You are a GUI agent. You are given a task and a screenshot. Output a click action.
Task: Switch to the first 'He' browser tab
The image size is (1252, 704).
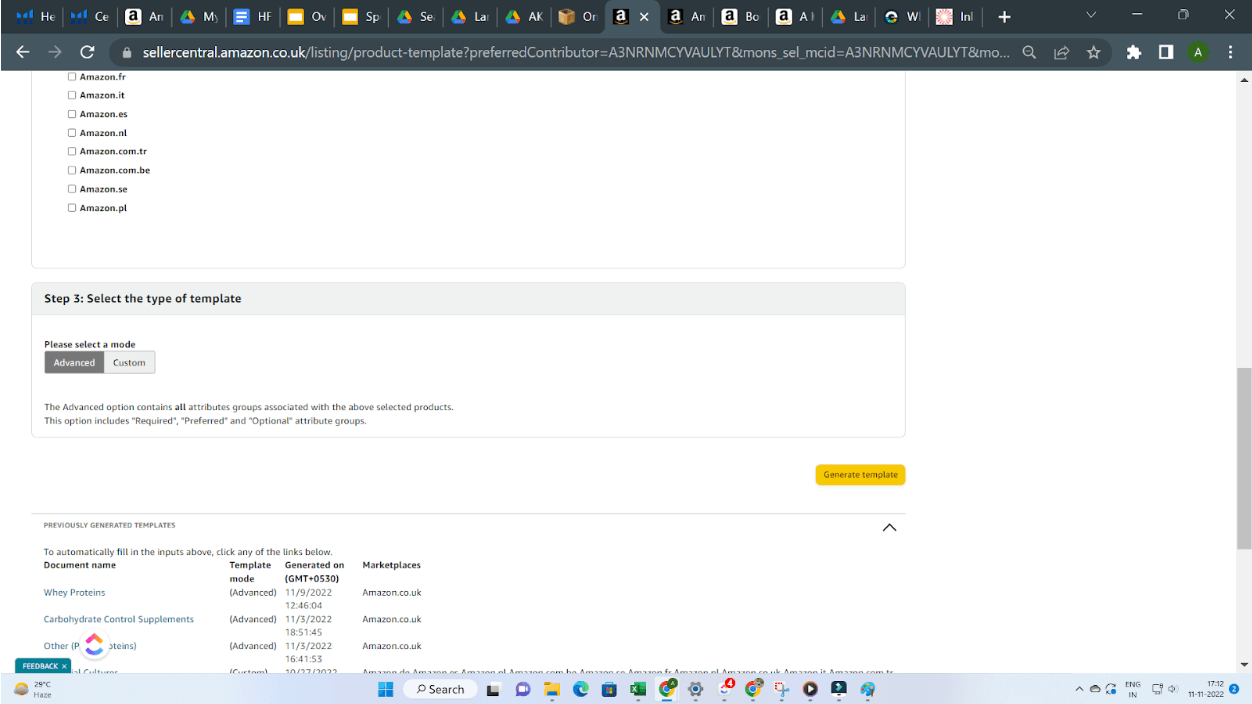(x=36, y=17)
